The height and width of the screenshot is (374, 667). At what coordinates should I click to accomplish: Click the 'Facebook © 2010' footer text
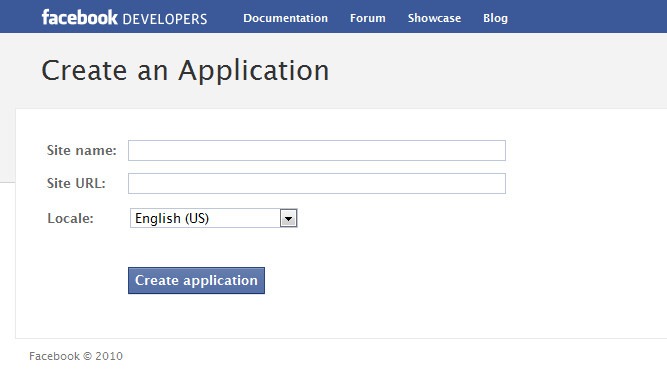coord(76,356)
